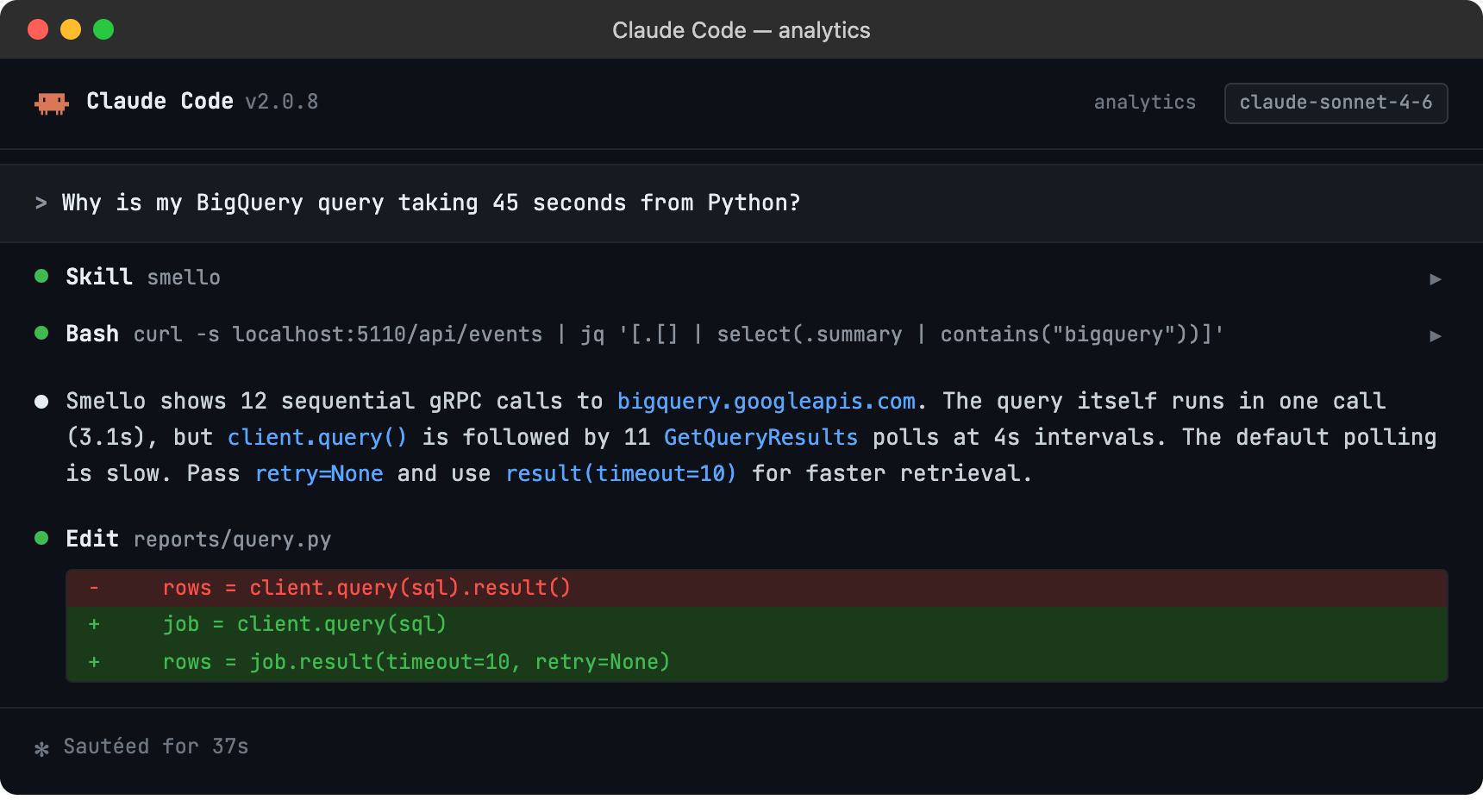Click the Claude Code title in header

click(x=160, y=101)
